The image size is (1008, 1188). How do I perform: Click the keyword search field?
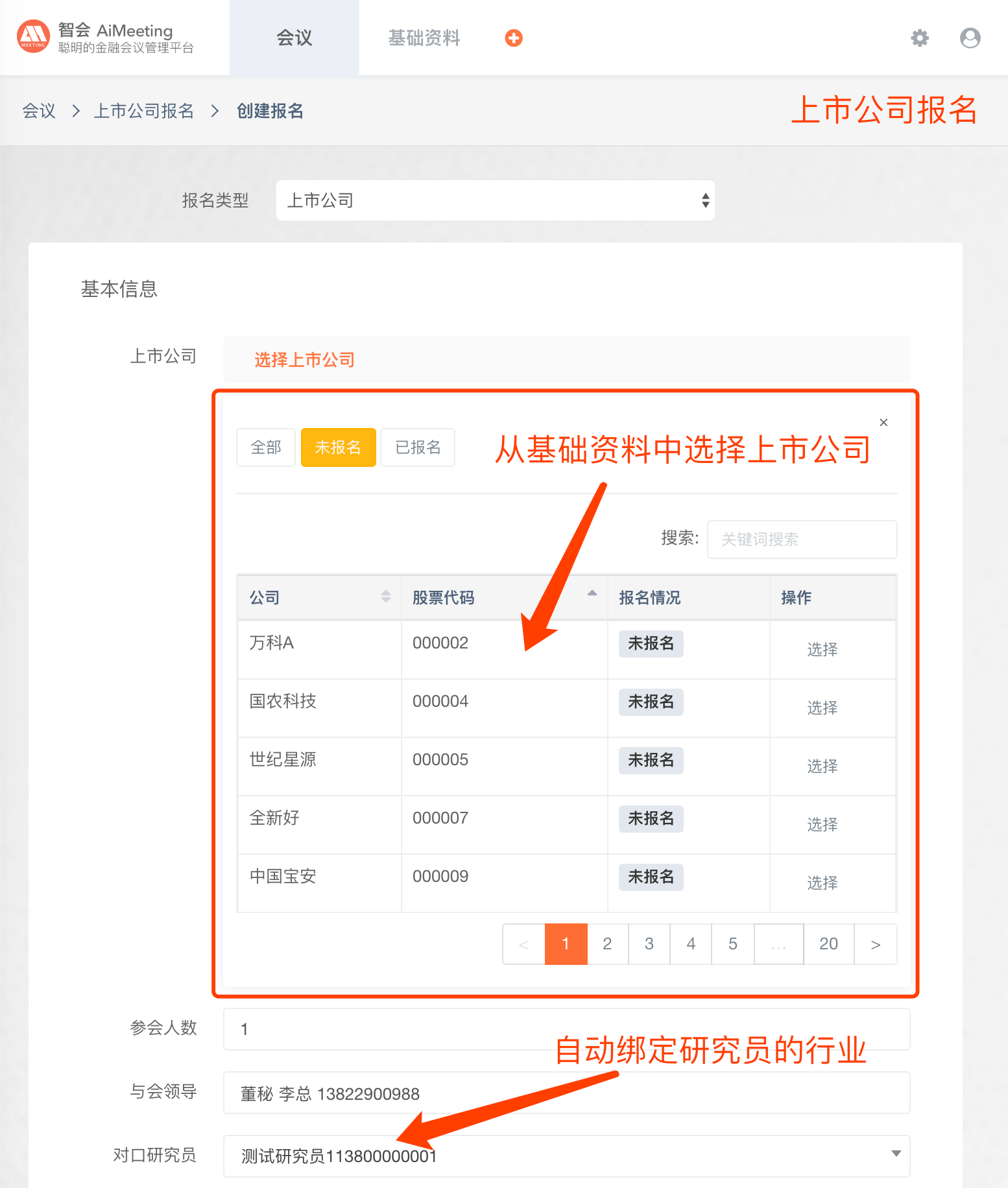tap(802, 540)
